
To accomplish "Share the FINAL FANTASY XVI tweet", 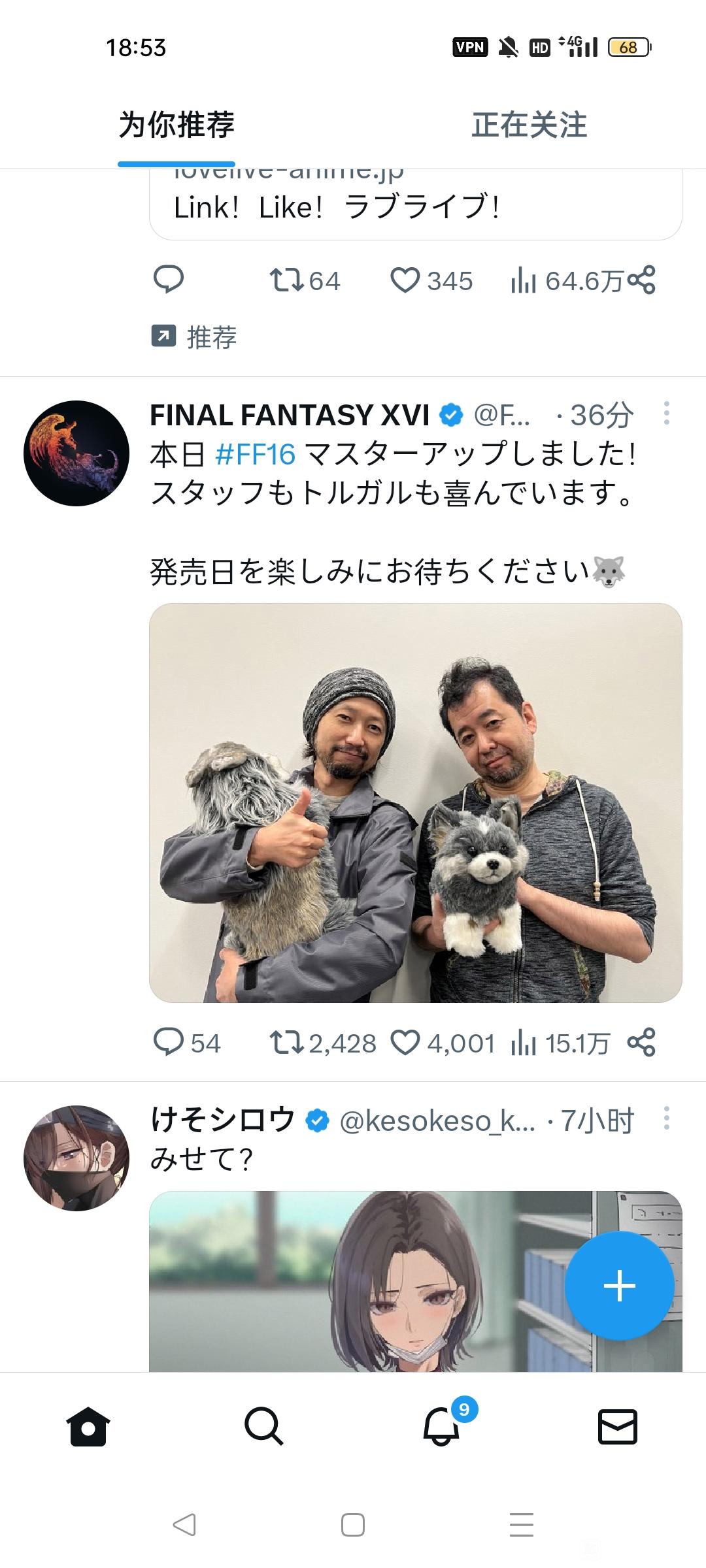I will pyautogui.click(x=641, y=1043).
